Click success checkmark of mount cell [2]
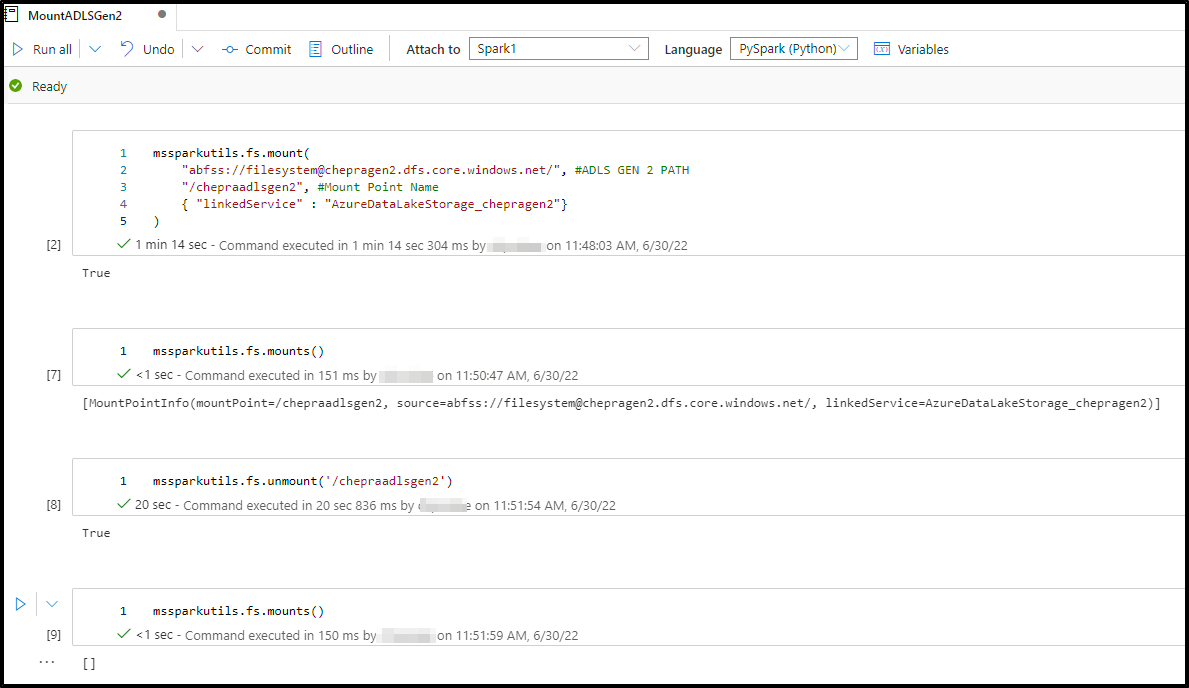Image resolution: width=1189 pixels, height=688 pixels. [124, 244]
